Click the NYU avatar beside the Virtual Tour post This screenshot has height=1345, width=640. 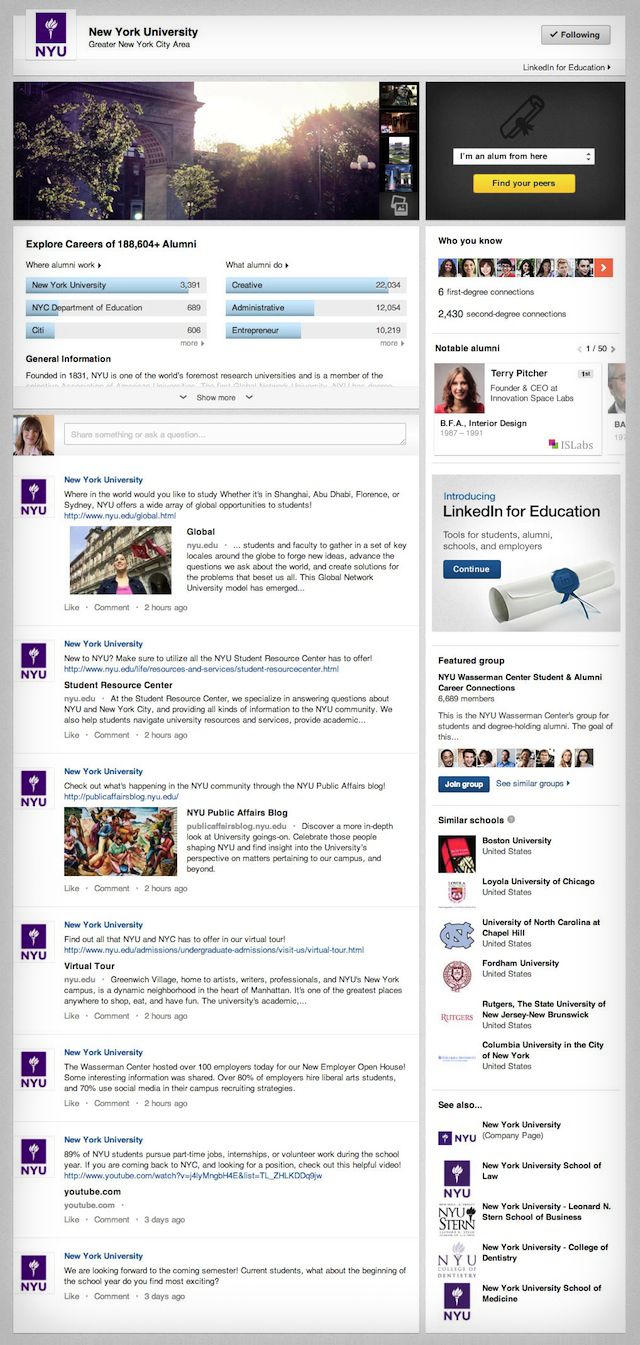pyautogui.click(x=34, y=943)
